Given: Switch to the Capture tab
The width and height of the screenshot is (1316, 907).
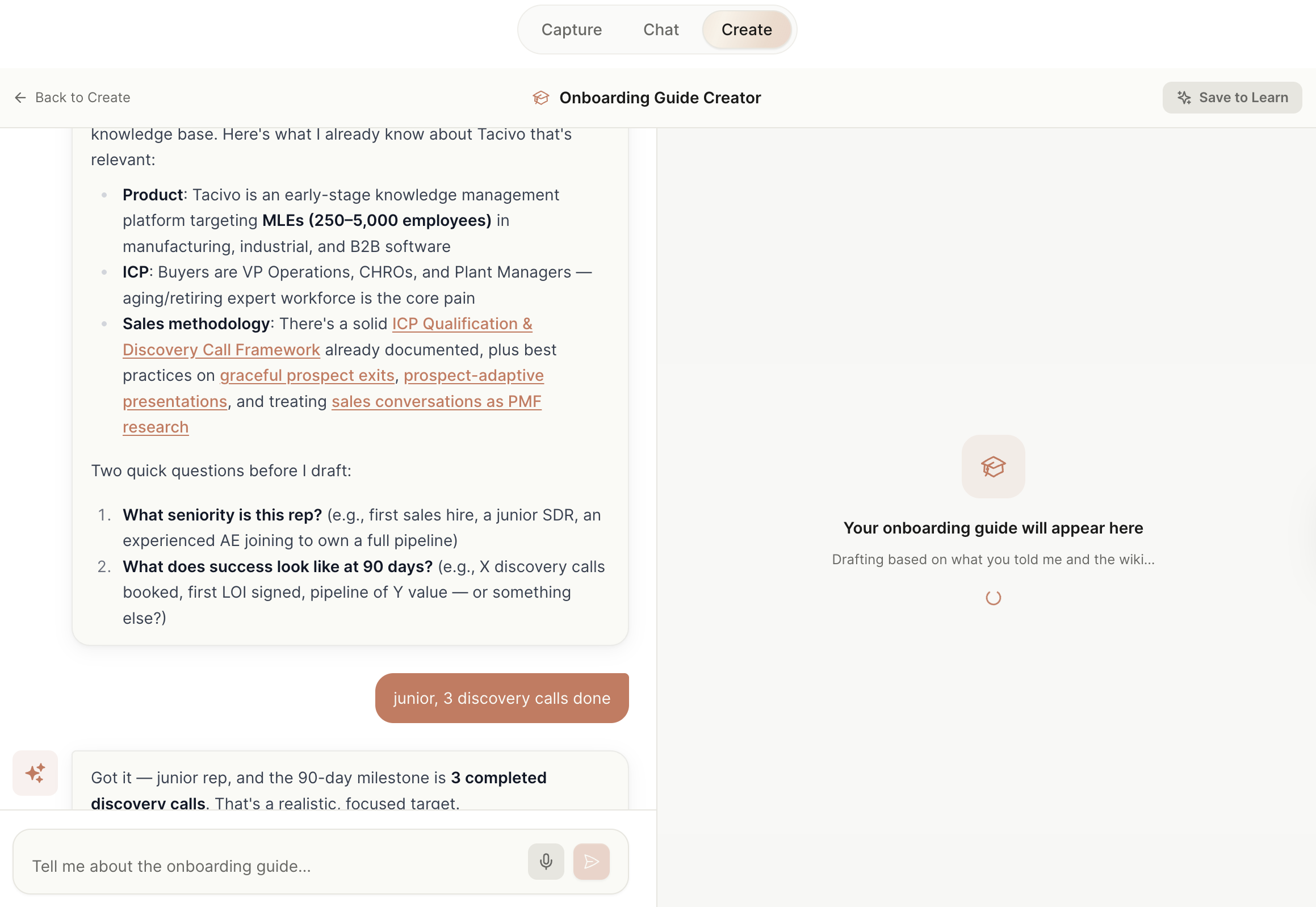Looking at the screenshot, I should point(571,30).
